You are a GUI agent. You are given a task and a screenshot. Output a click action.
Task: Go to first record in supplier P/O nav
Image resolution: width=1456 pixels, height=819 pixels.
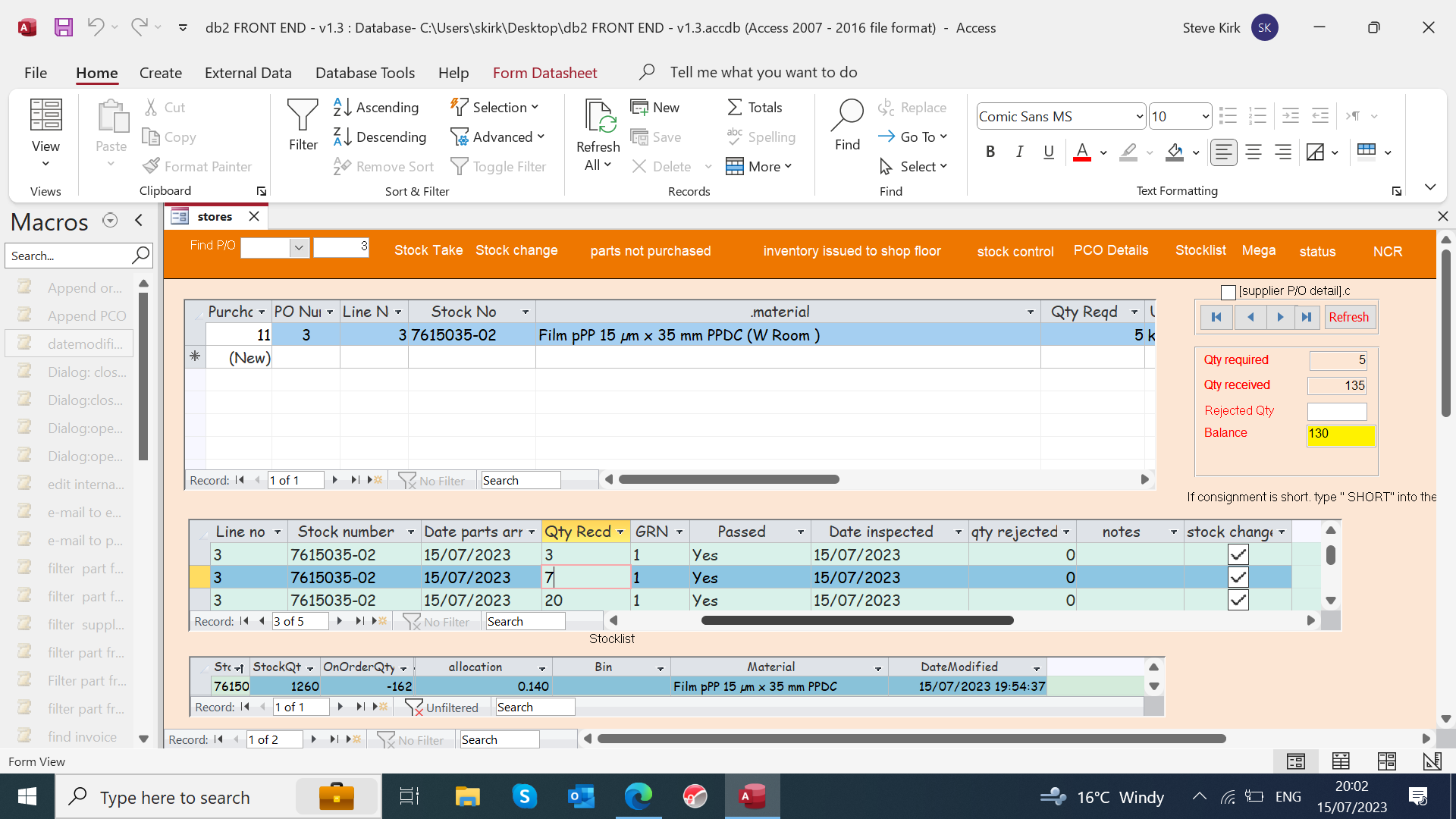pyautogui.click(x=1216, y=317)
